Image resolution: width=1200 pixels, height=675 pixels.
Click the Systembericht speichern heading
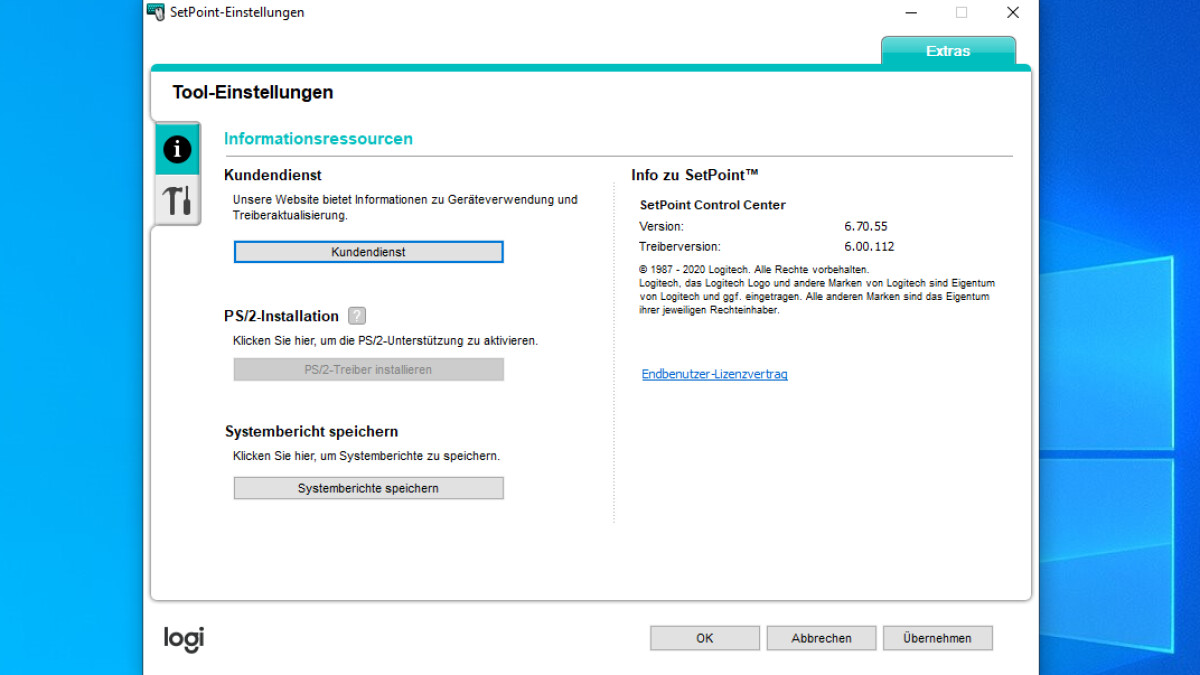point(311,432)
